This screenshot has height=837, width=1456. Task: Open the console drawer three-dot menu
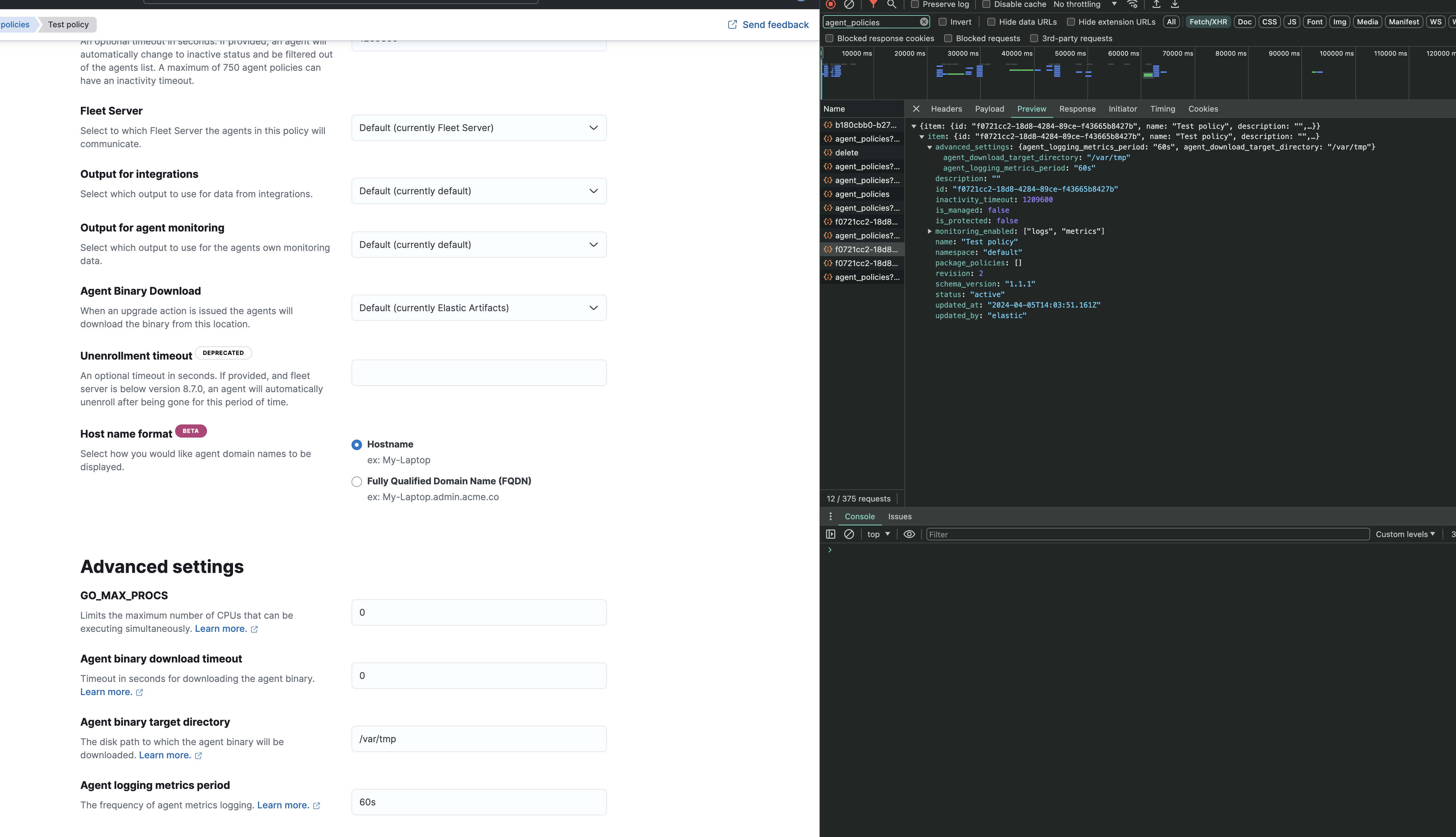pyautogui.click(x=830, y=516)
